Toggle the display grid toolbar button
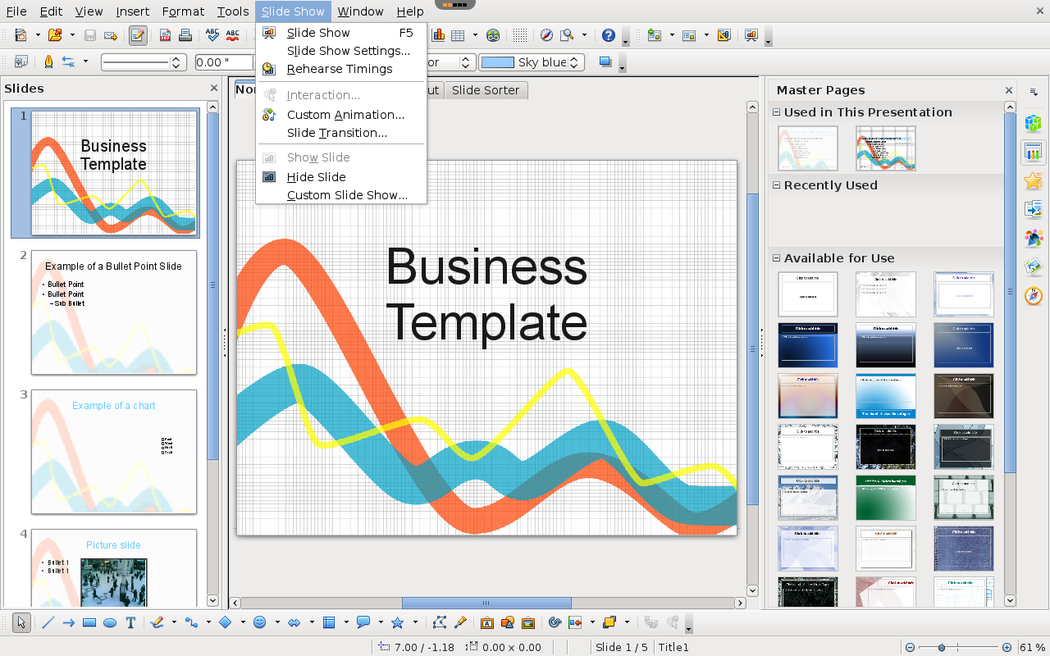Screen dimensions: 1050x656 click(520, 36)
